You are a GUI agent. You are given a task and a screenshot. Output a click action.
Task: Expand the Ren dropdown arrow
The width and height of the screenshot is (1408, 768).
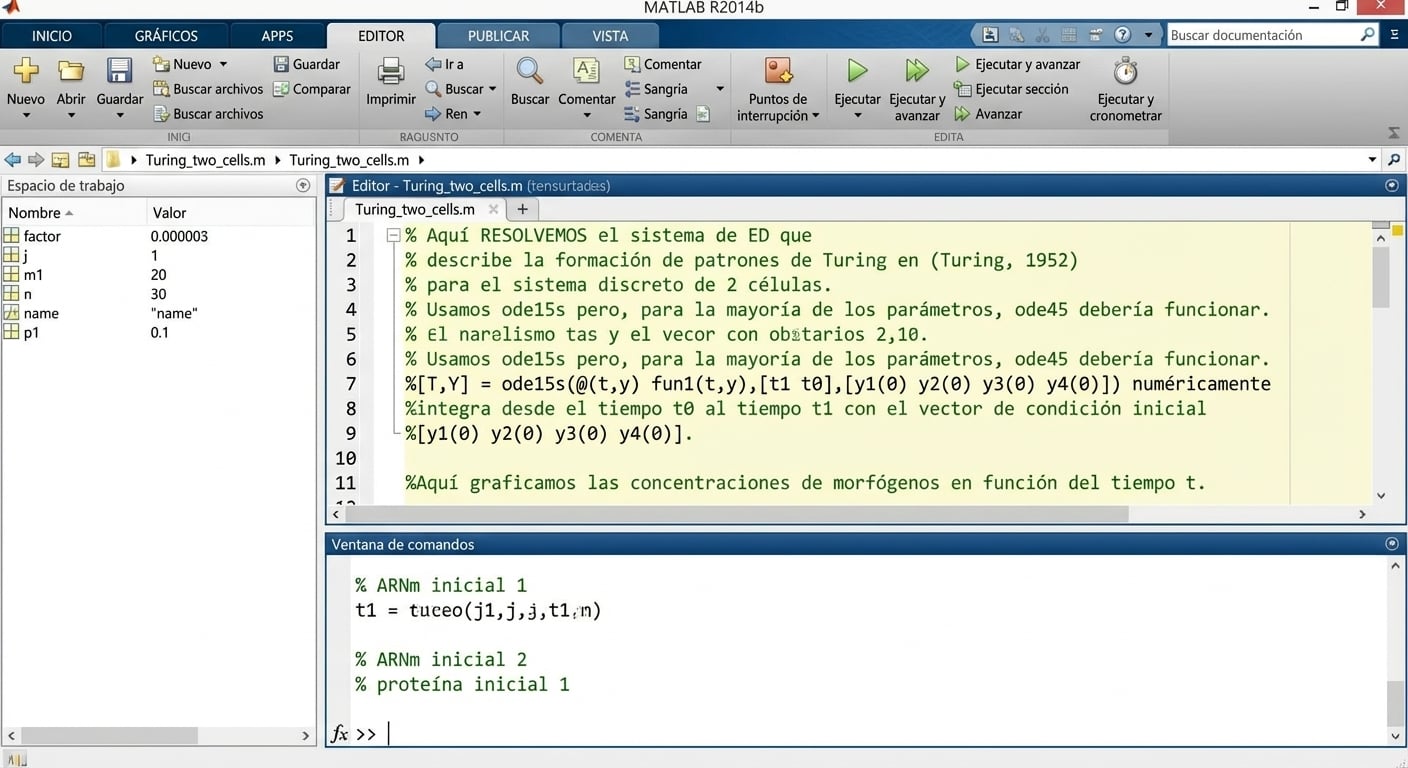pos(477,114)
